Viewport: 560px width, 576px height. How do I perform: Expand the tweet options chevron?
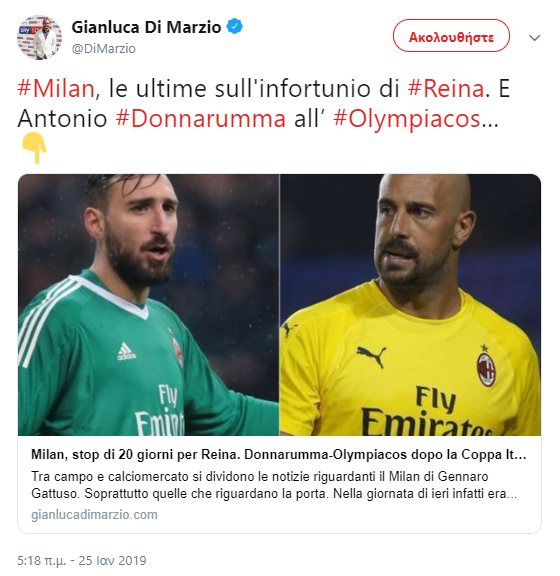(x=534, y=37)
